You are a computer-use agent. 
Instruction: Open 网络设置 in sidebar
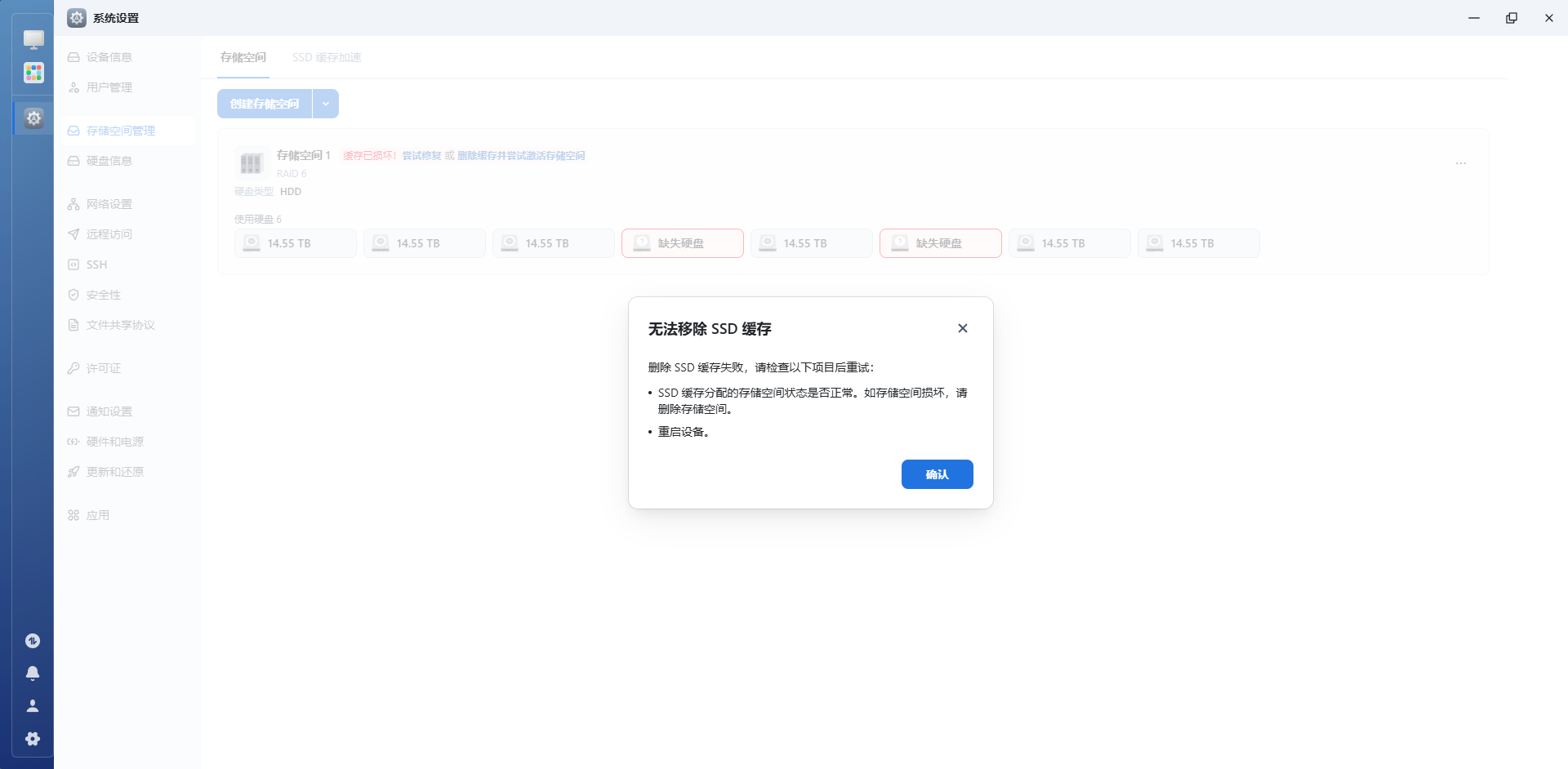(x=127, y=204)
